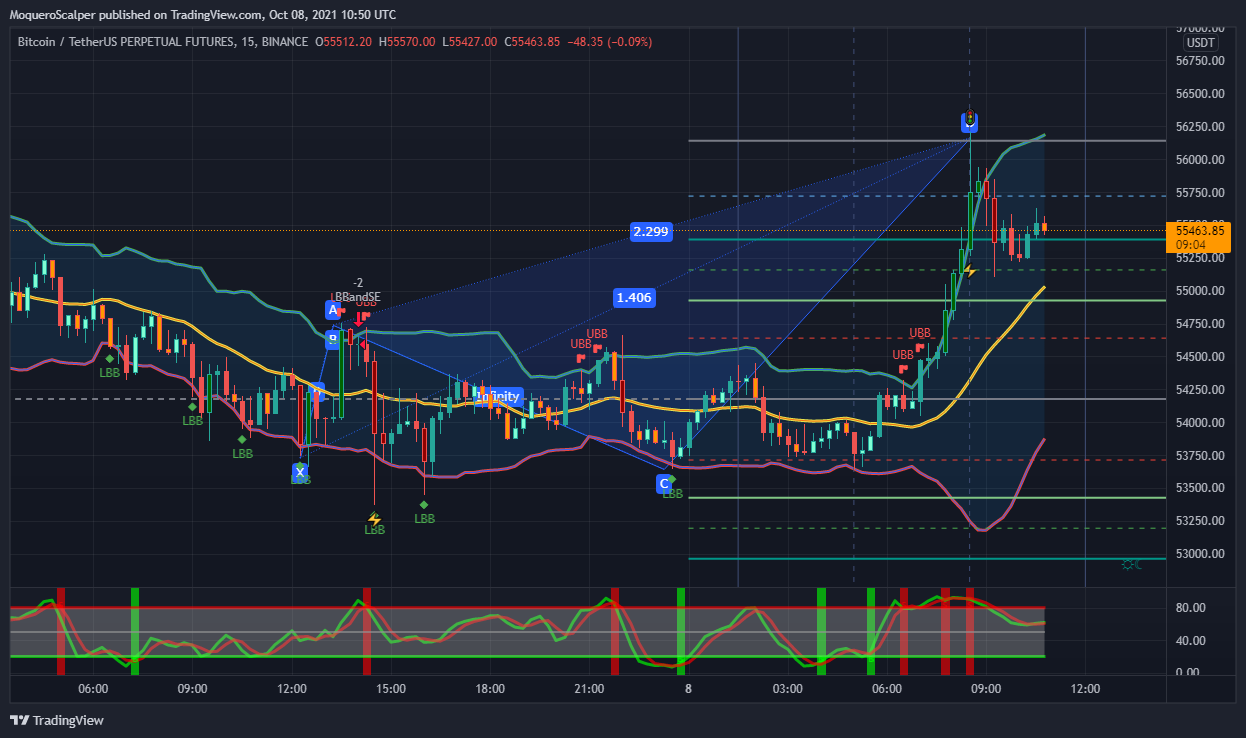Click the lightning bolt icon beside the tall green candle
The height and width of the screenshot is (738, 1246).
(x=969, y=270)
